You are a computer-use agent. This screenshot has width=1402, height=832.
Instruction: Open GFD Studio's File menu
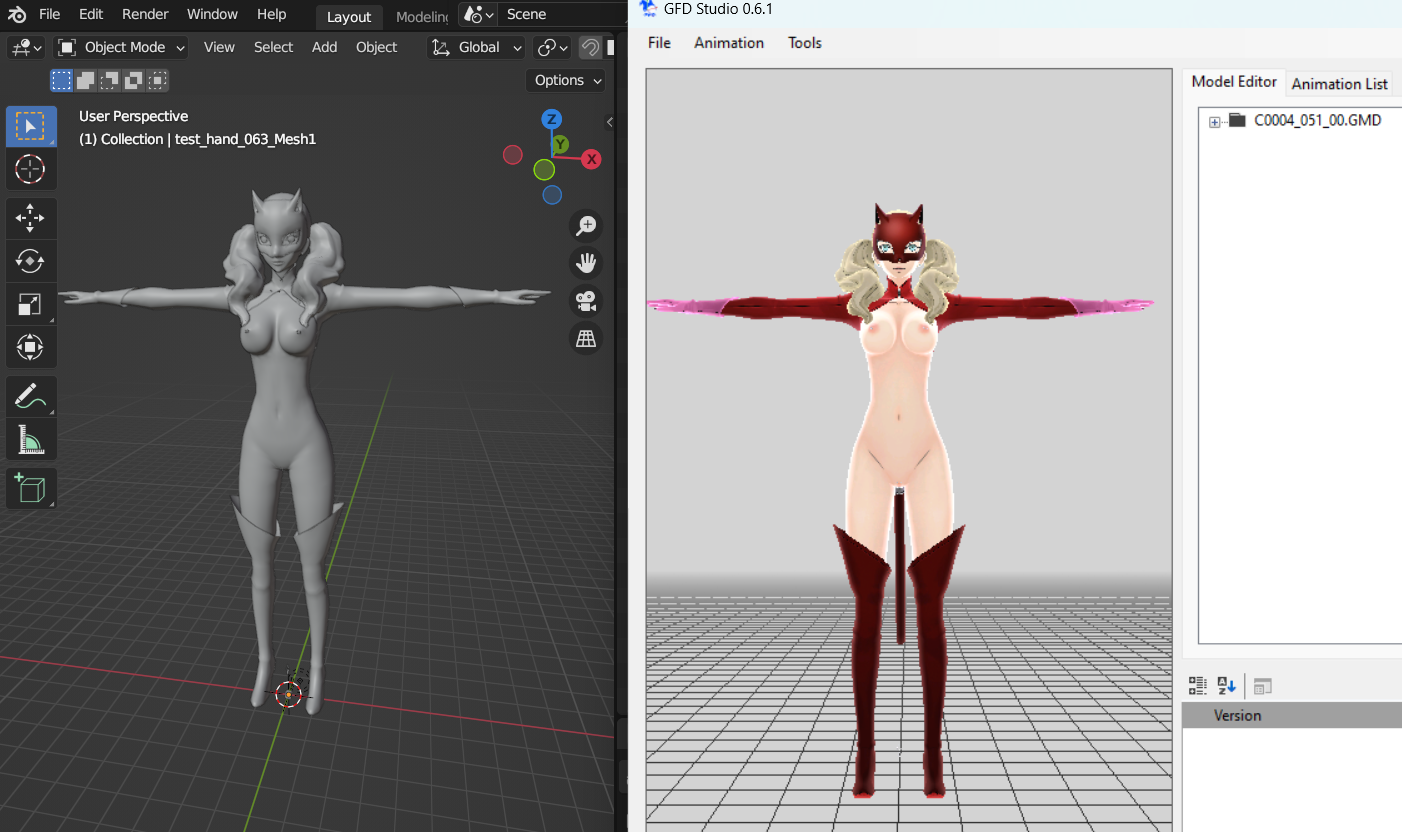659,43
